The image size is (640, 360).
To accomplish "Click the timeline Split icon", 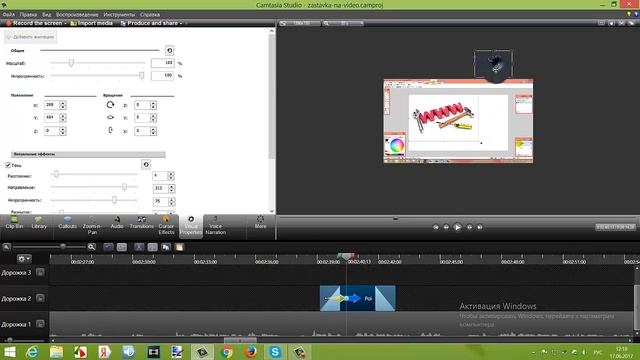I will coord(152,247).
